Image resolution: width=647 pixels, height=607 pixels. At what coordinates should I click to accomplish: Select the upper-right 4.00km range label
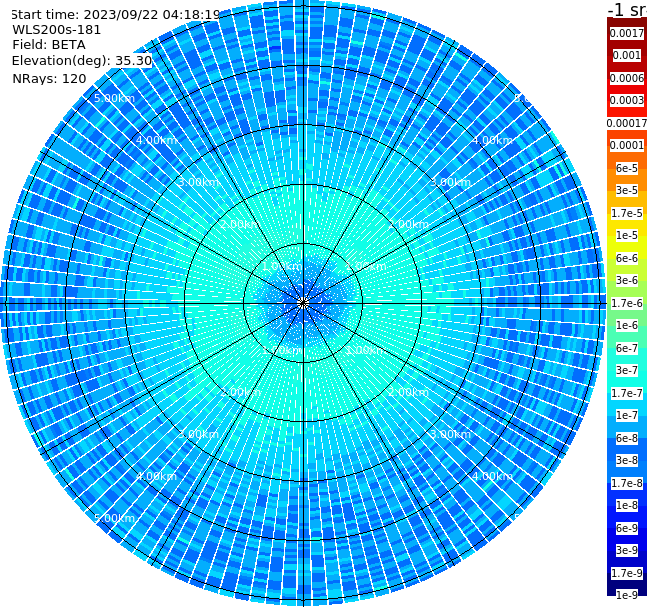tap(493, 140)
